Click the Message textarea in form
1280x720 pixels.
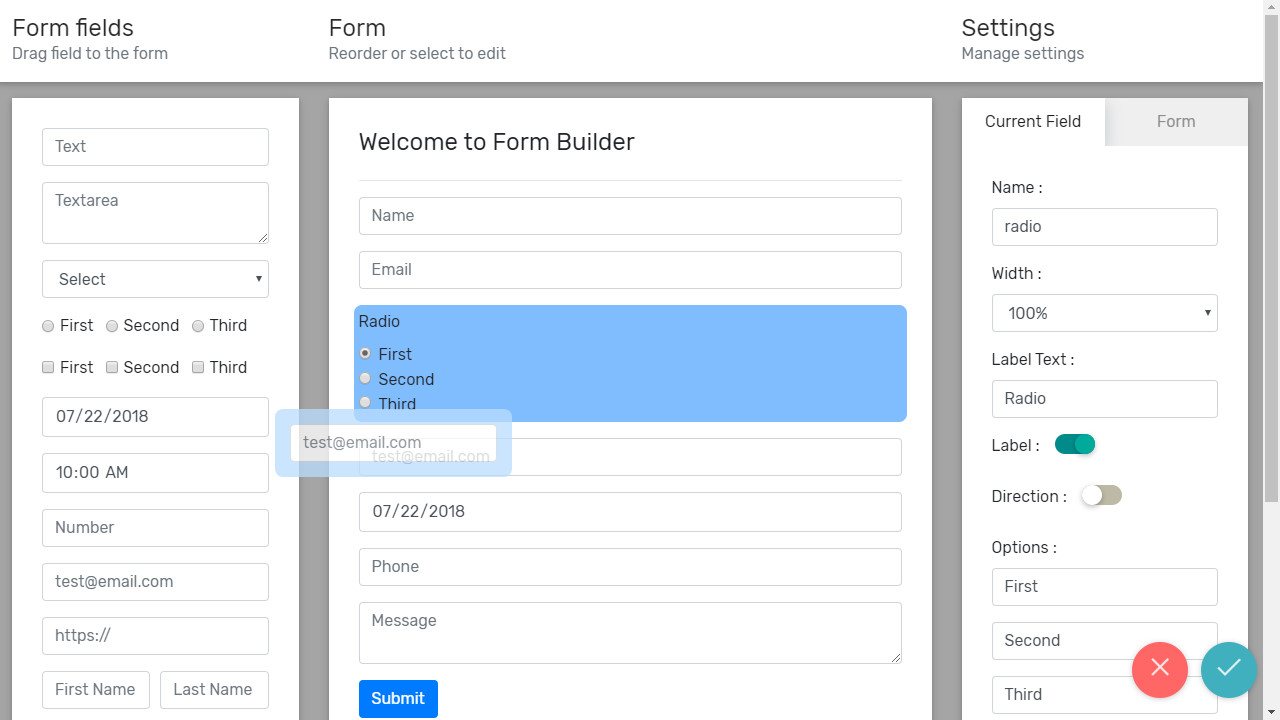[630, 632]
